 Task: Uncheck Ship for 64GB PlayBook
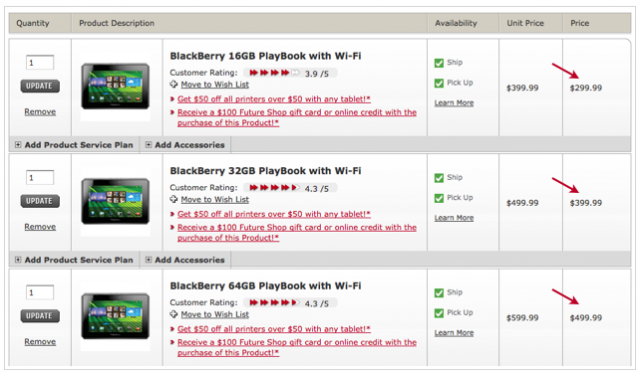[x=439, y=293]
